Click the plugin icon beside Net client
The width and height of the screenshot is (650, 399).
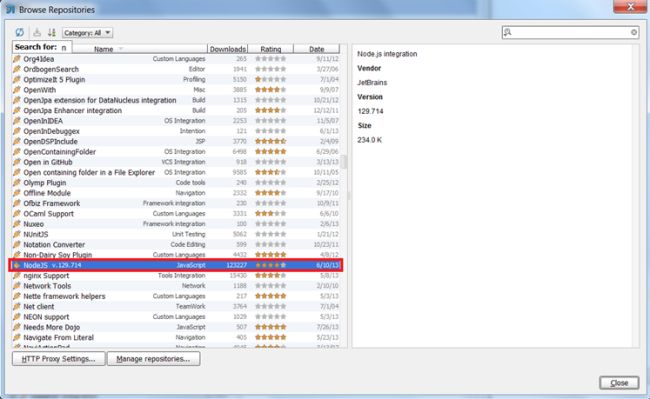click(x=17, y=307)
